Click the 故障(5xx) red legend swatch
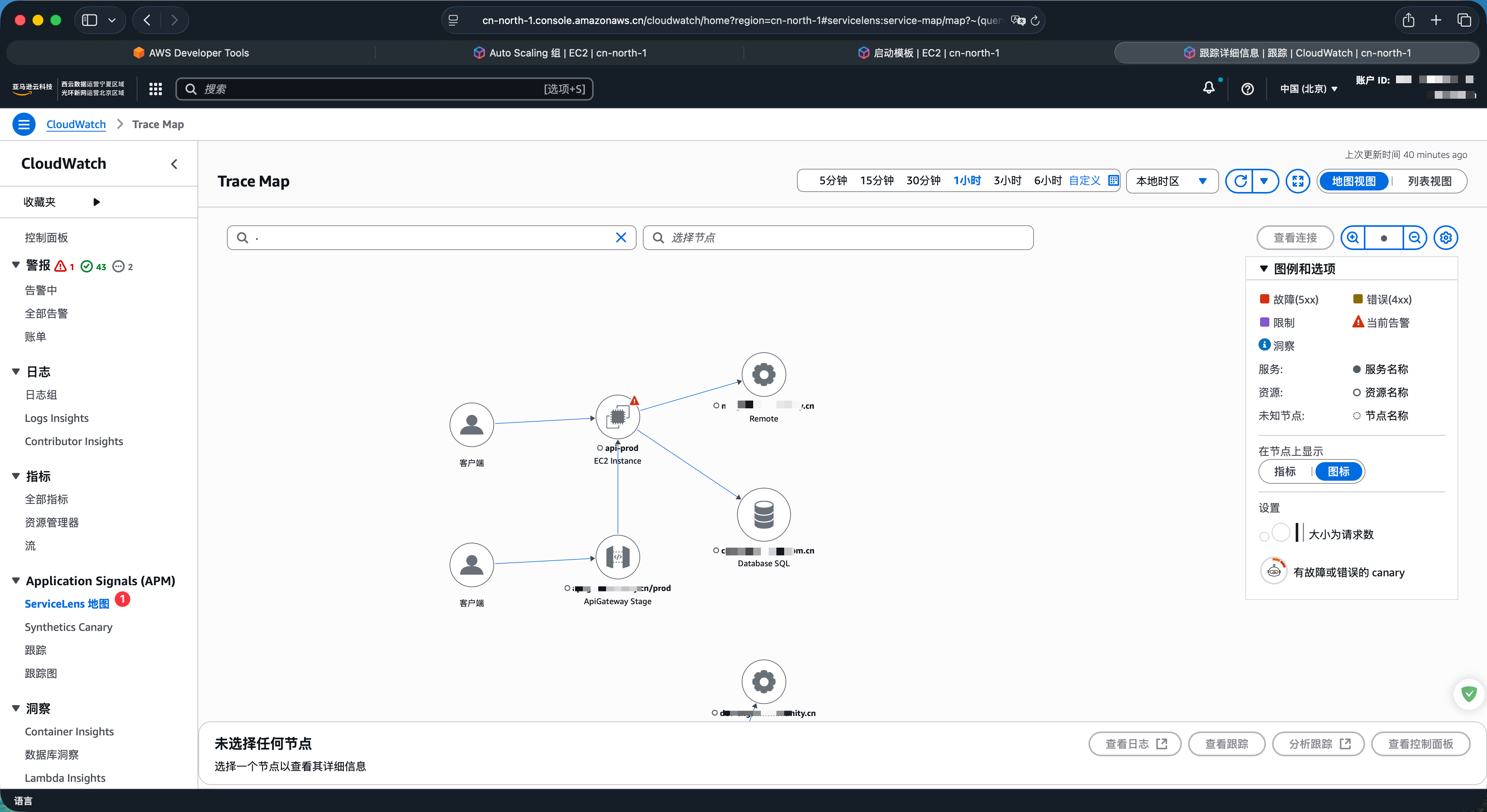 pyautogui.click(x=1264, y=299)
